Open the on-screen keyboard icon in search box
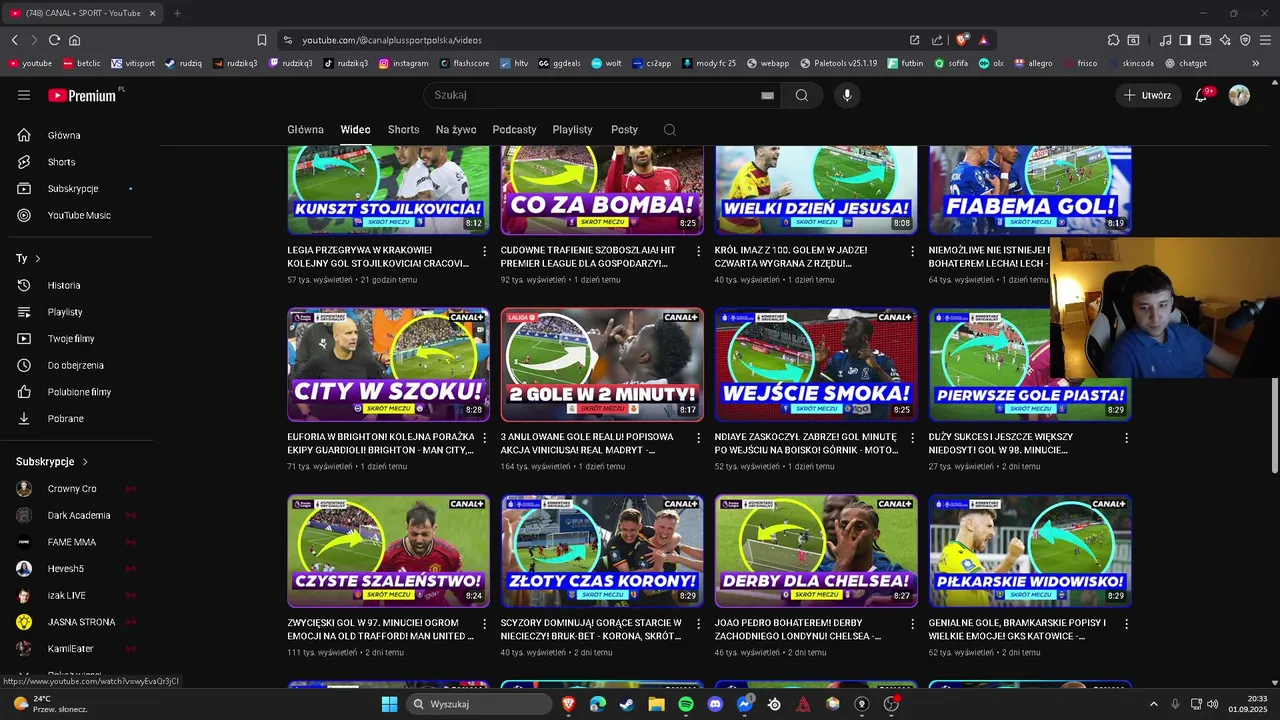Viewport: 1280px width, 720px height. [x=767, y=95]
